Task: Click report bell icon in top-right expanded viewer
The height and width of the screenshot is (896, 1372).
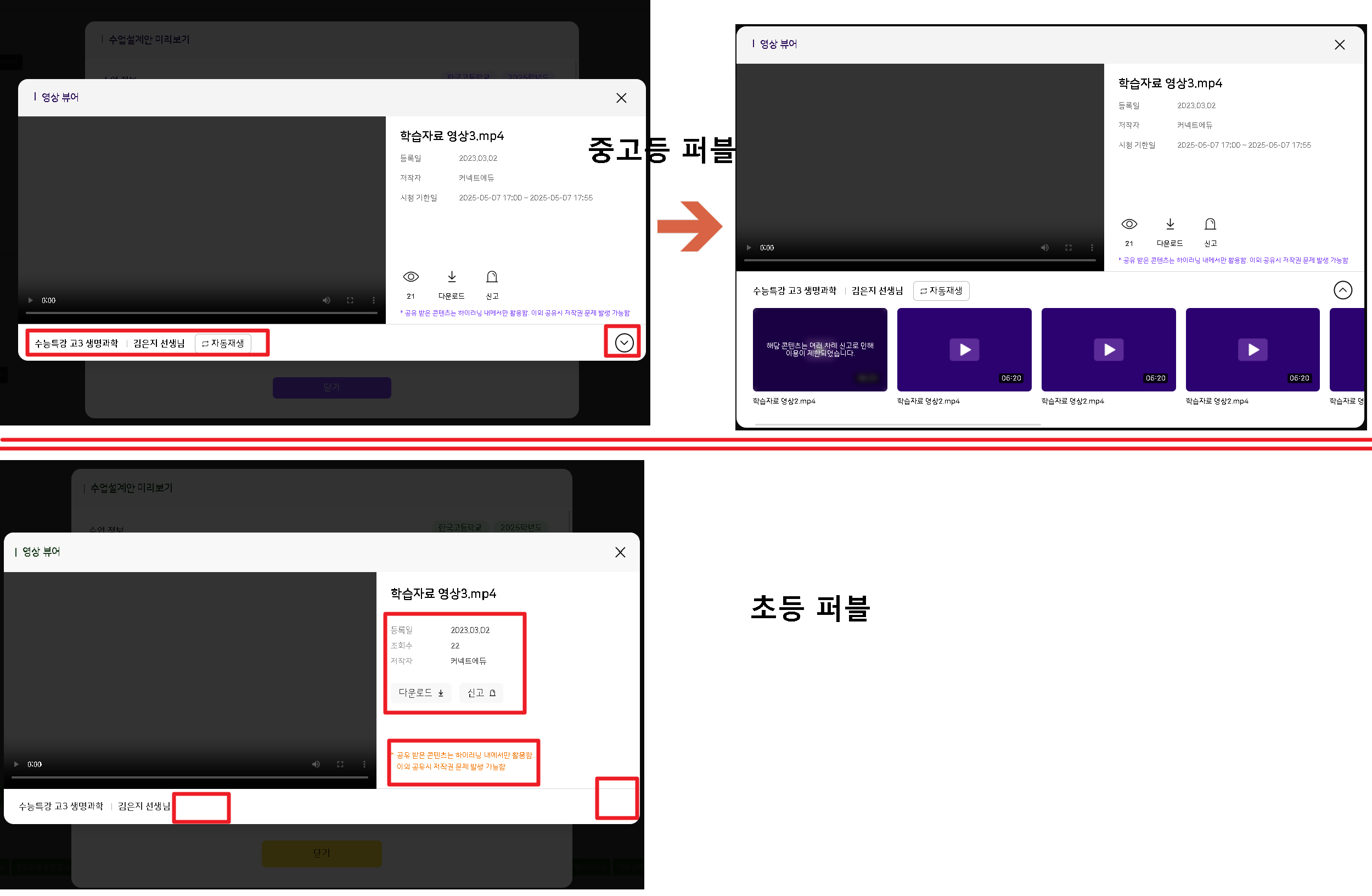Action: [1210, 225]
